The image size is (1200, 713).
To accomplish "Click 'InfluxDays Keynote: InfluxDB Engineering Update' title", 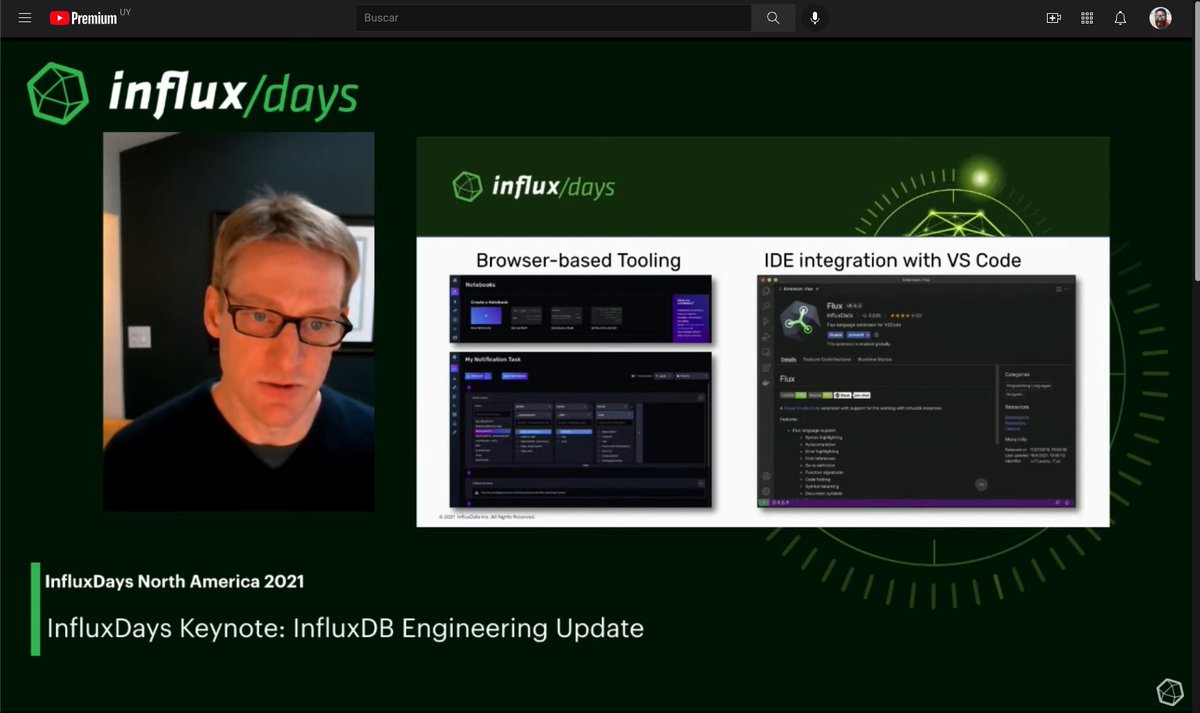I will pyautogui.click(x=346, y=629).
